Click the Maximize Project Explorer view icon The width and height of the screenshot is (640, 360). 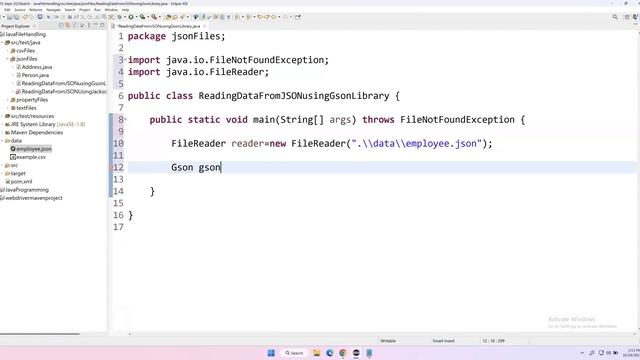point(102,26)
